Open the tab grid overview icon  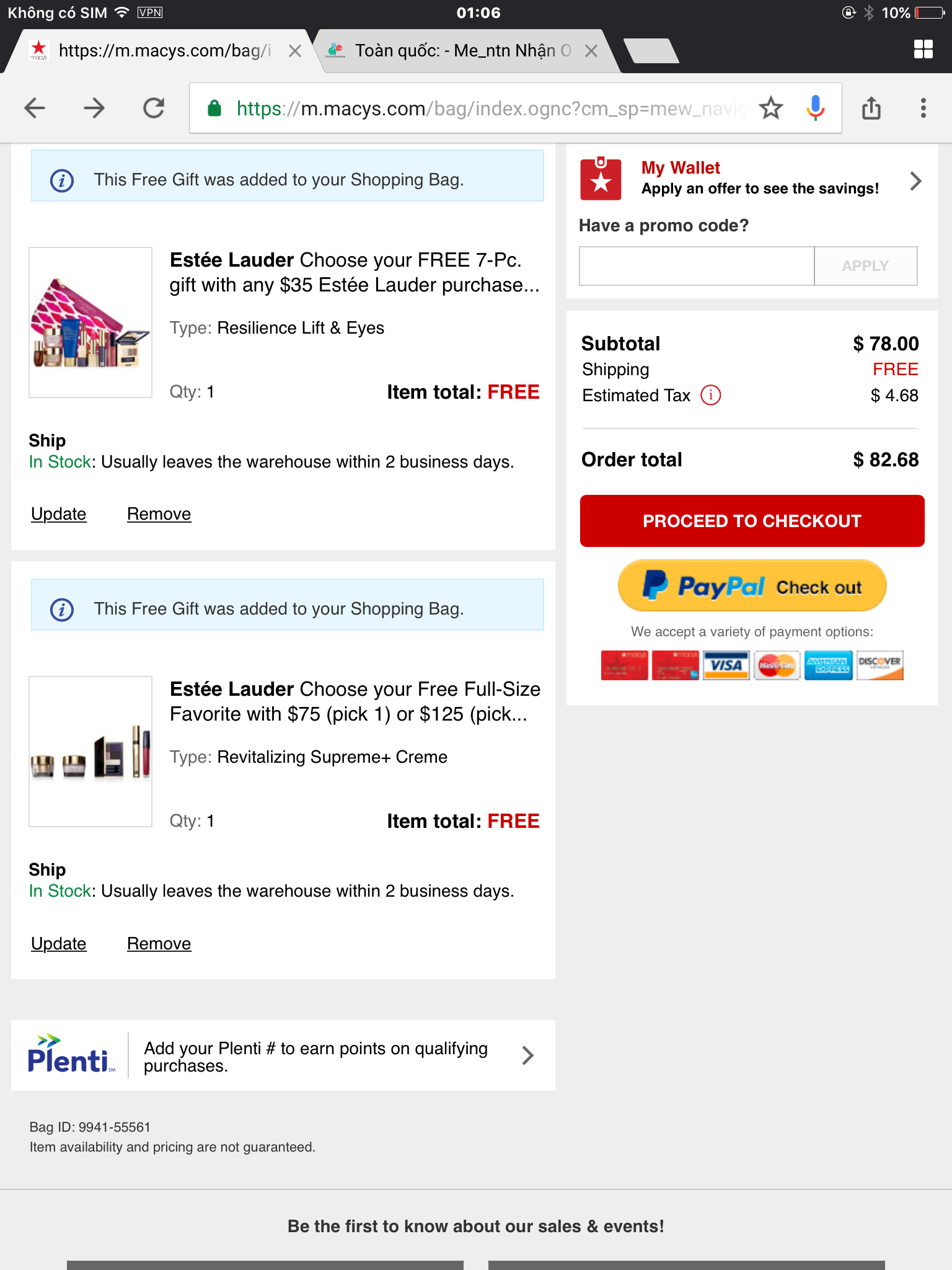coord(923,49)
